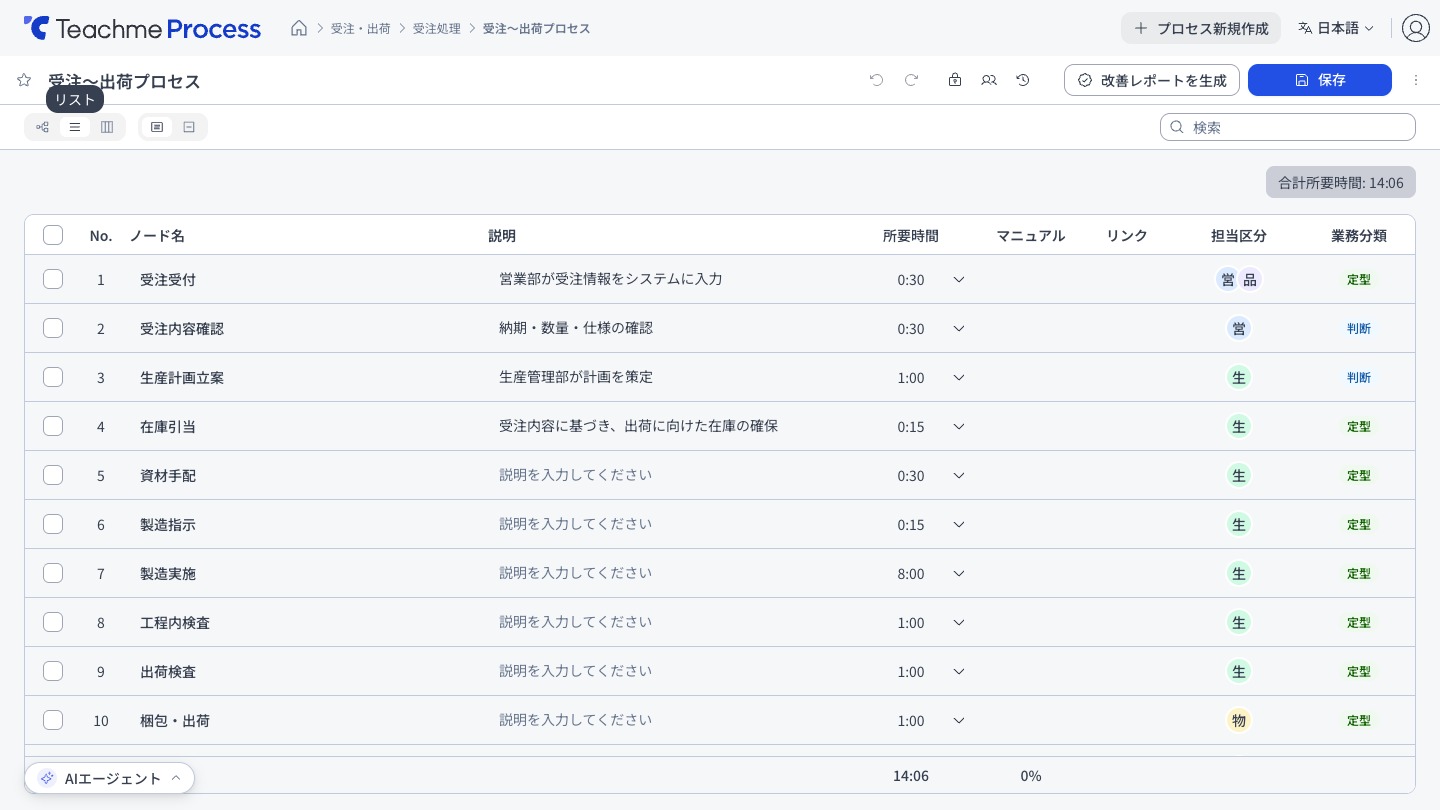Screen dimensions: 1440x810
Task: Click the description placeholder for 製造指示
Action: click(x=576, y=524)
